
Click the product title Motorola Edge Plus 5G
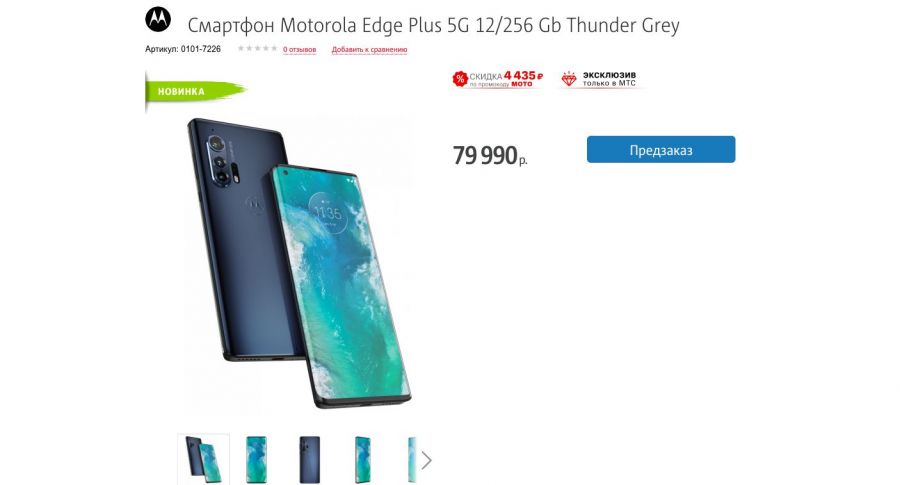point(433,25)
